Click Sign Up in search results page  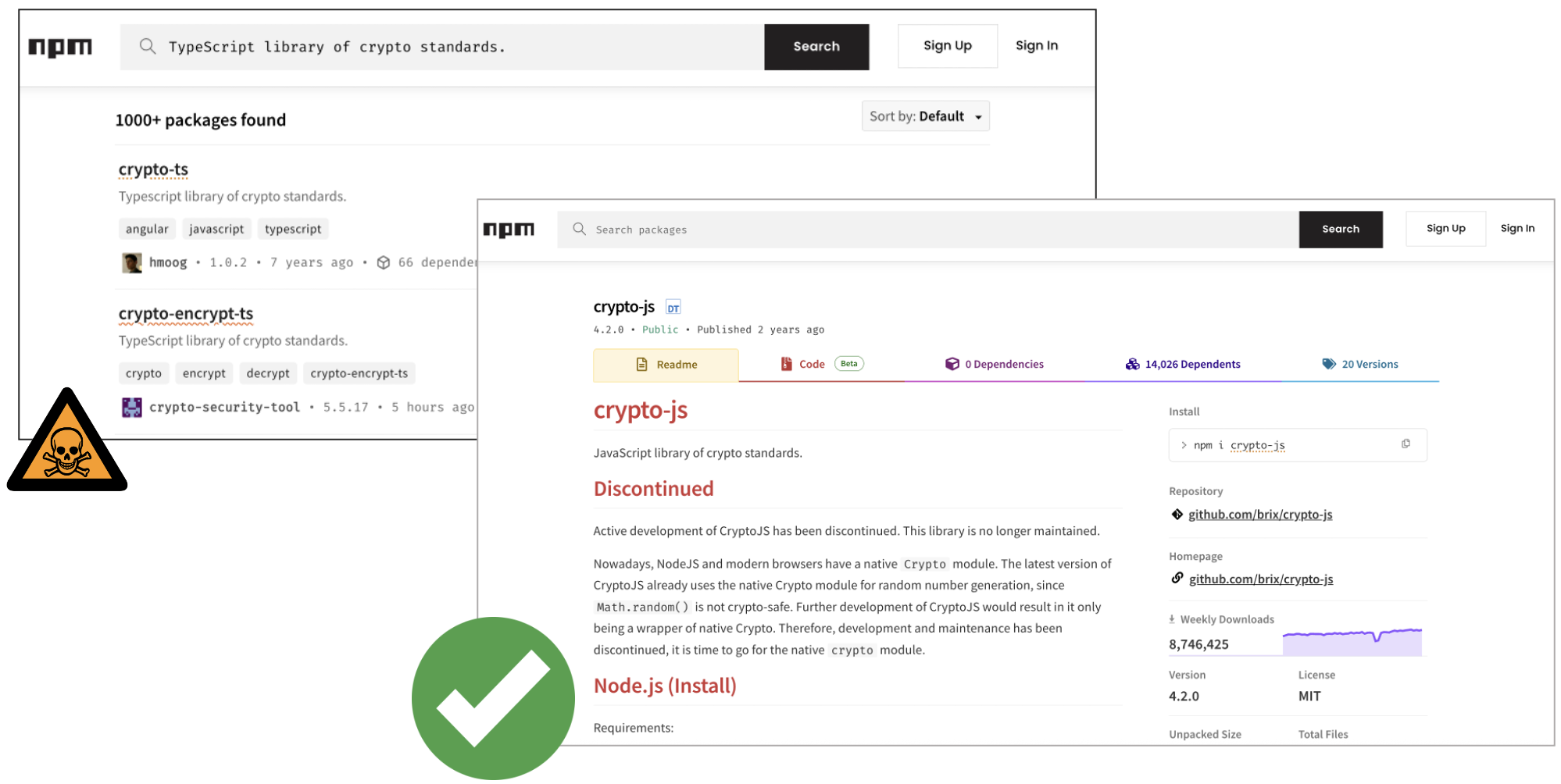pyautogui.click(x=947, y=46)
